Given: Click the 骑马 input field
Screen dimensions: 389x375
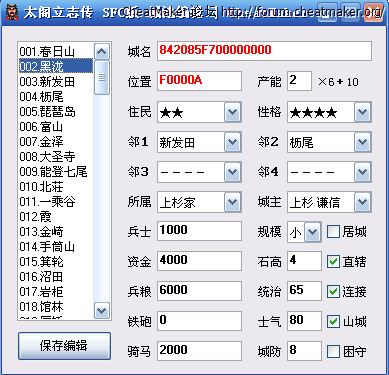Looking at the screenshot, I should coord(199,351).
